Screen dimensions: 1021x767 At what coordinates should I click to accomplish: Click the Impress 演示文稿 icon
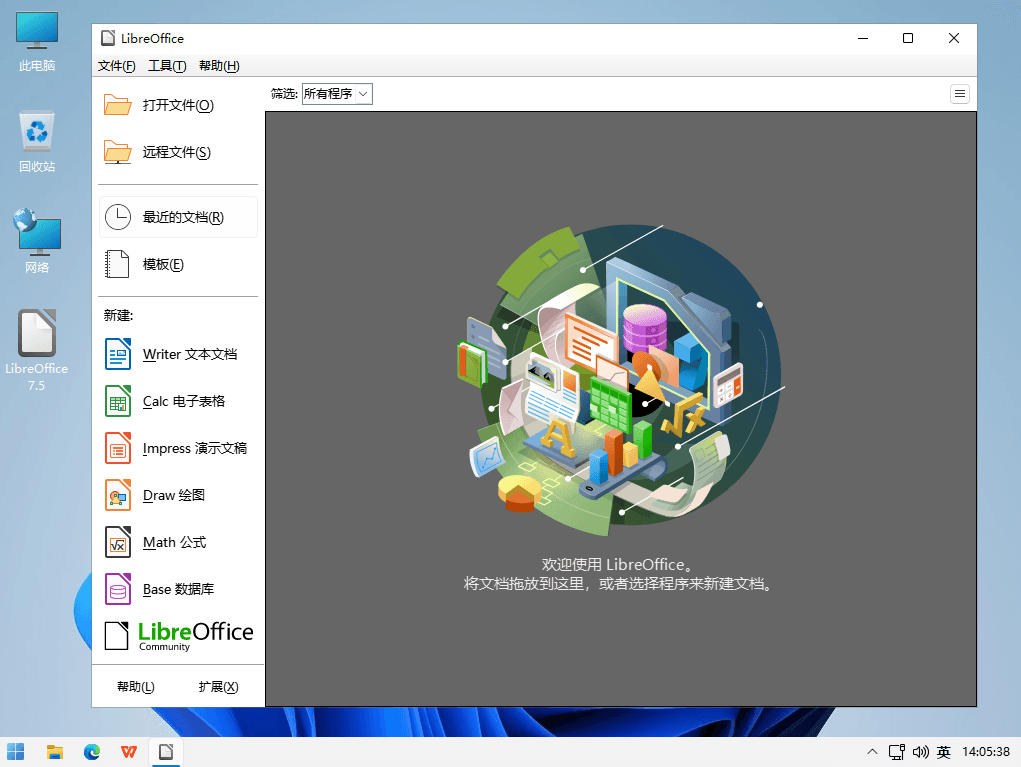pos(118,448)
